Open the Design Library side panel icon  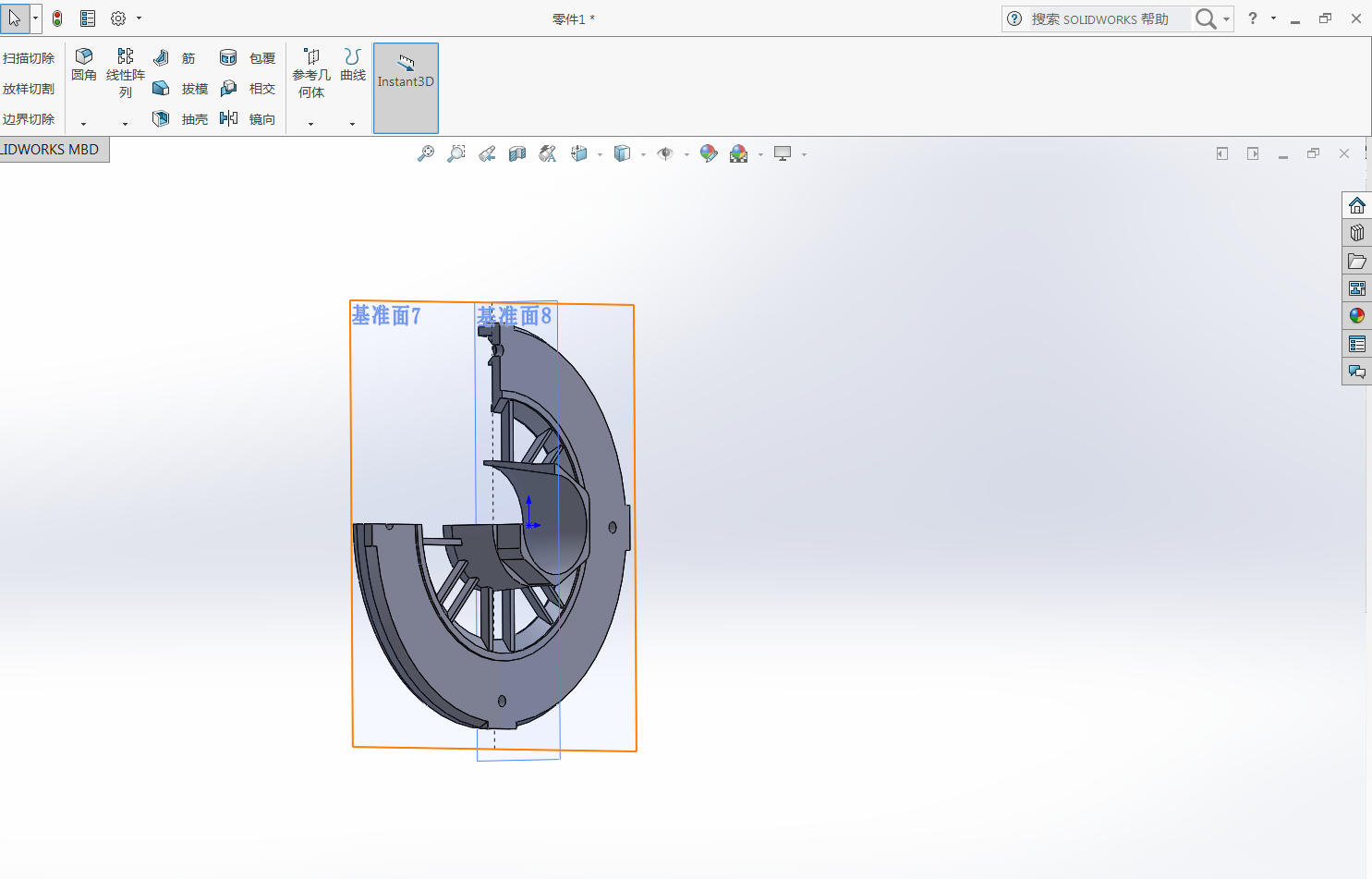(1356, 233)
